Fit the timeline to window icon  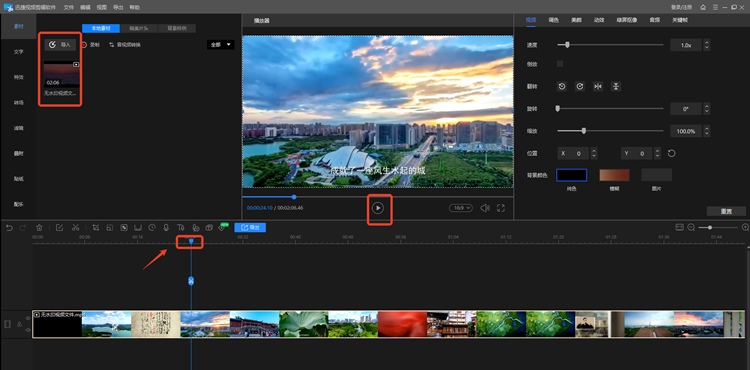[x=679, y=227]
